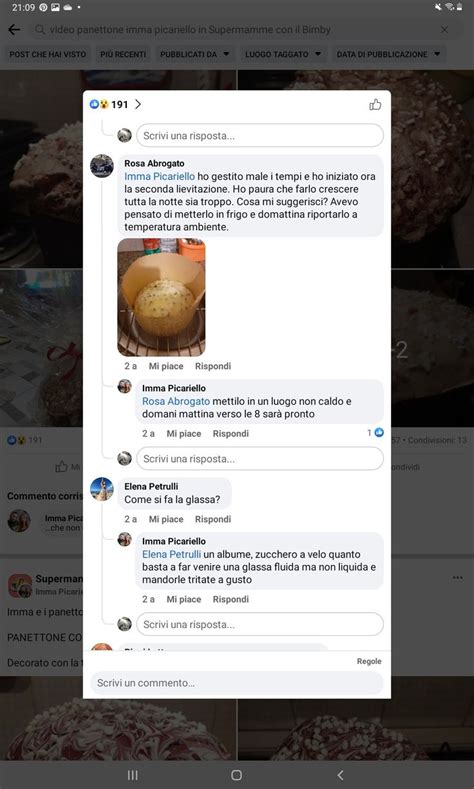Focus the Scrivi un commento field
Viewport: 474px width, 789px height.
[236, 683]
